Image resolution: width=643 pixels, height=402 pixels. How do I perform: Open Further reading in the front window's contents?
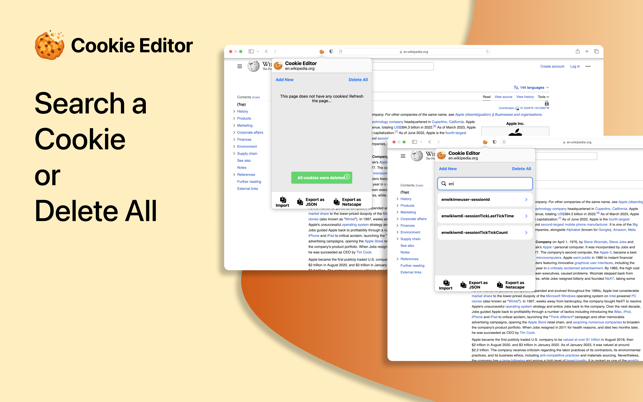[x=412, y=266]
